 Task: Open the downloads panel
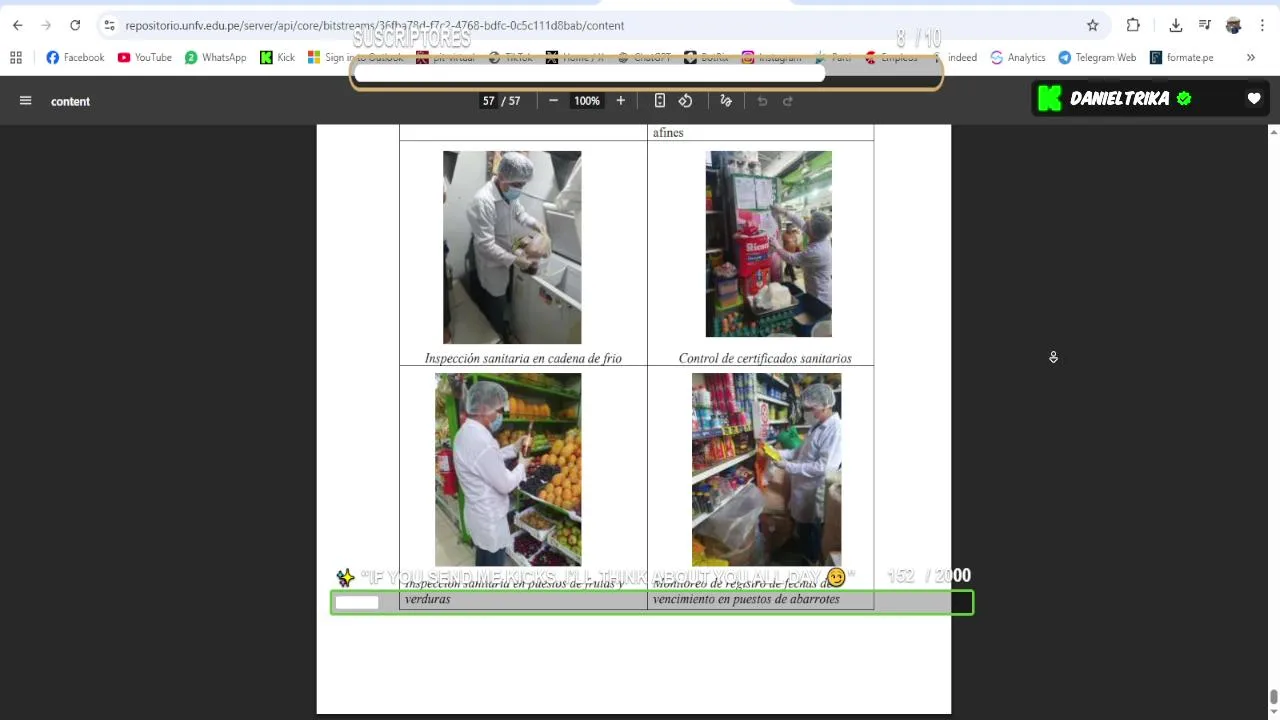click(1176, 25)
